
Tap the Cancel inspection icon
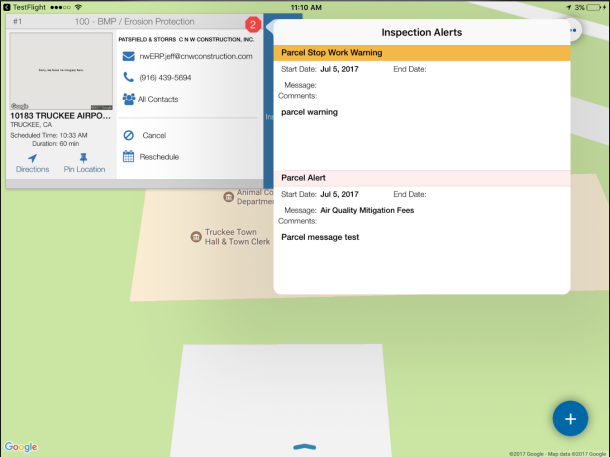coord(129,135)
